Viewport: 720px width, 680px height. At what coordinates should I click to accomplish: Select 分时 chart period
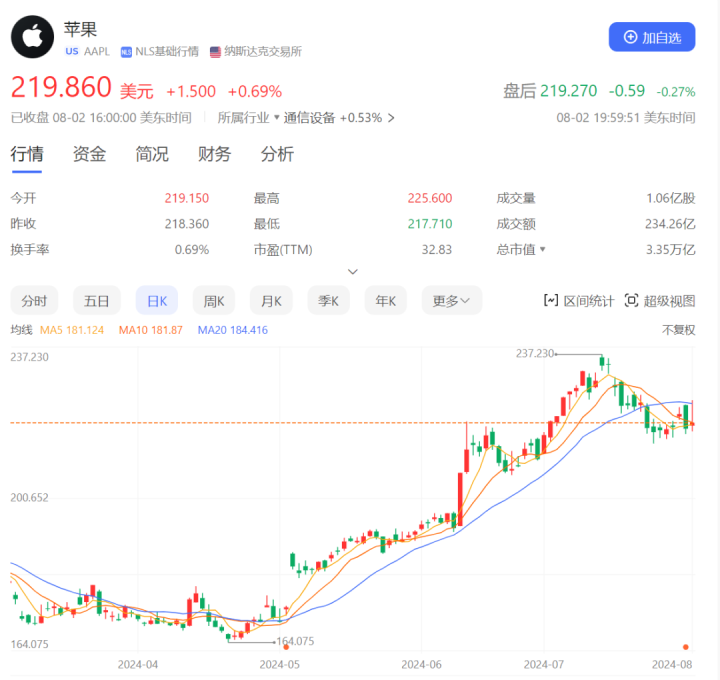pyautogui.click(x=34, y=301)
